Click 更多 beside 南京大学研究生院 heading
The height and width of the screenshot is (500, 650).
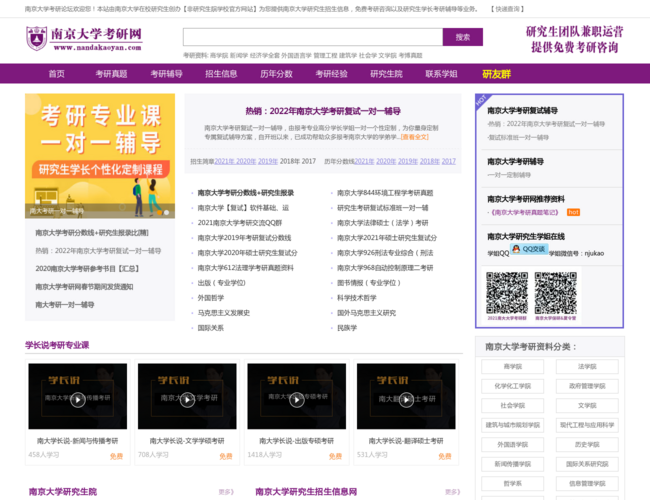[x=226, y=492]
